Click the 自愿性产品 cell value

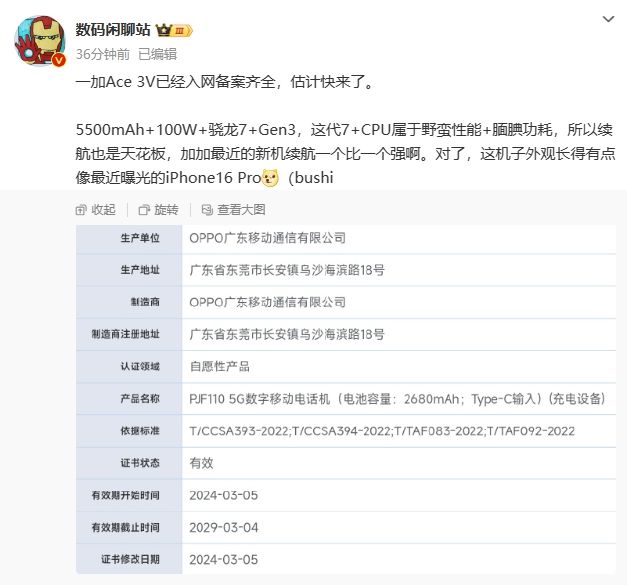tap(220, 366)
